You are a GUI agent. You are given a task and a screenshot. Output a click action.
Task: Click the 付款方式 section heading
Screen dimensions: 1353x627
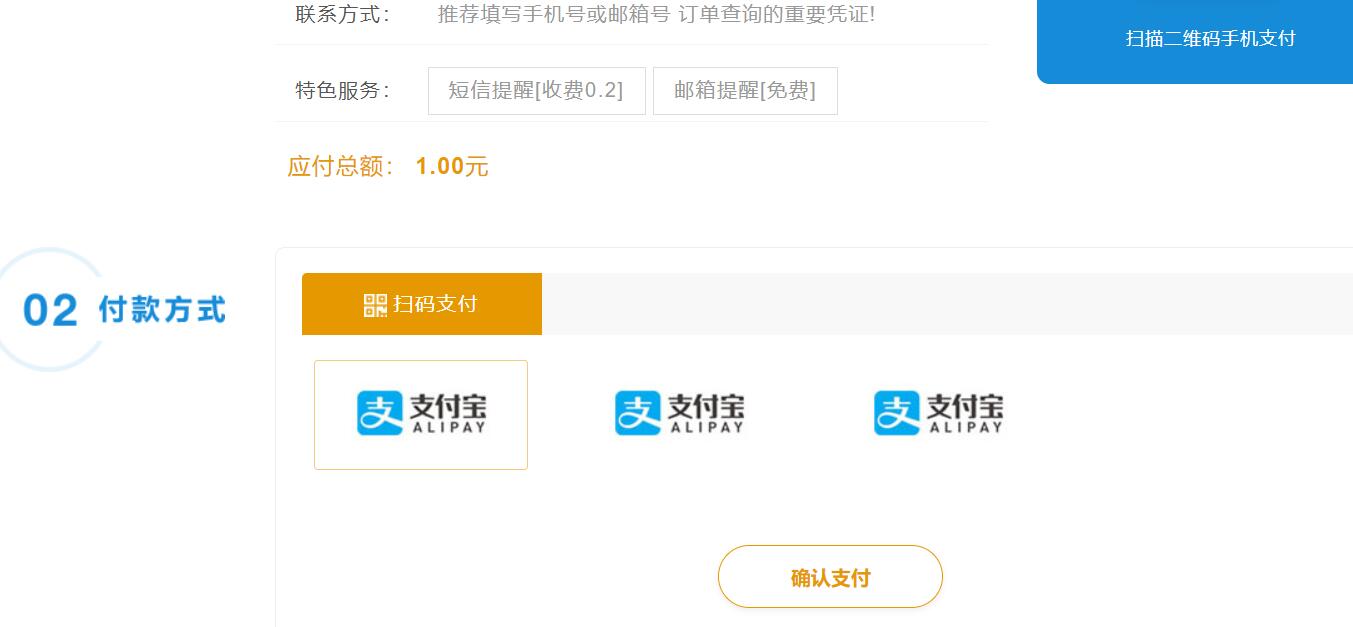pyautogui.click(x=162, y=310)
